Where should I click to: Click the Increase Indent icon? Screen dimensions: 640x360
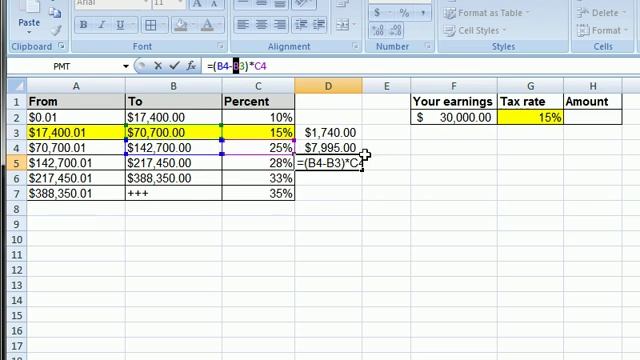[319, 25]
